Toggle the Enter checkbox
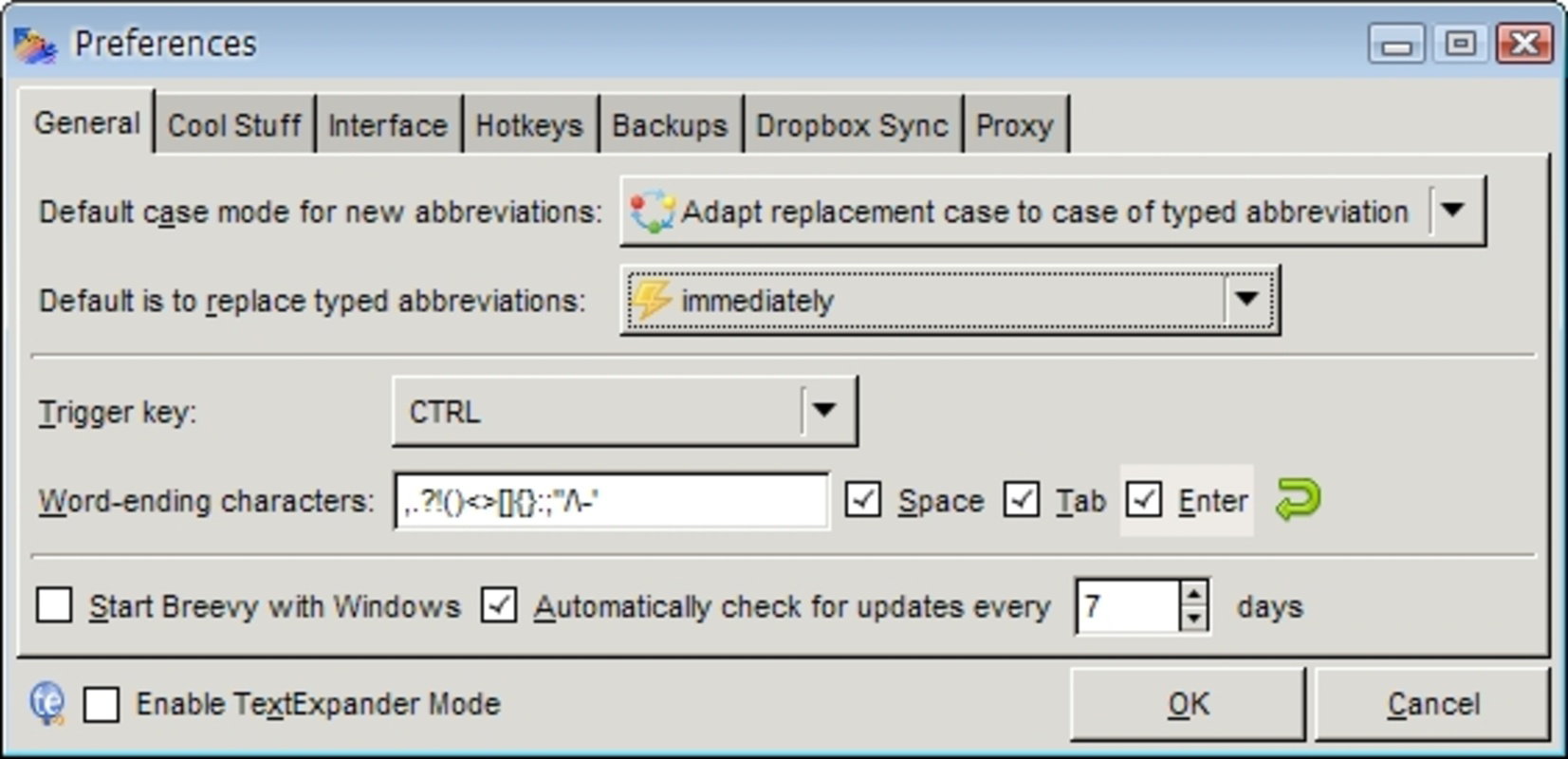Viewport: 1568px width, 759px height. (1143, 499)
